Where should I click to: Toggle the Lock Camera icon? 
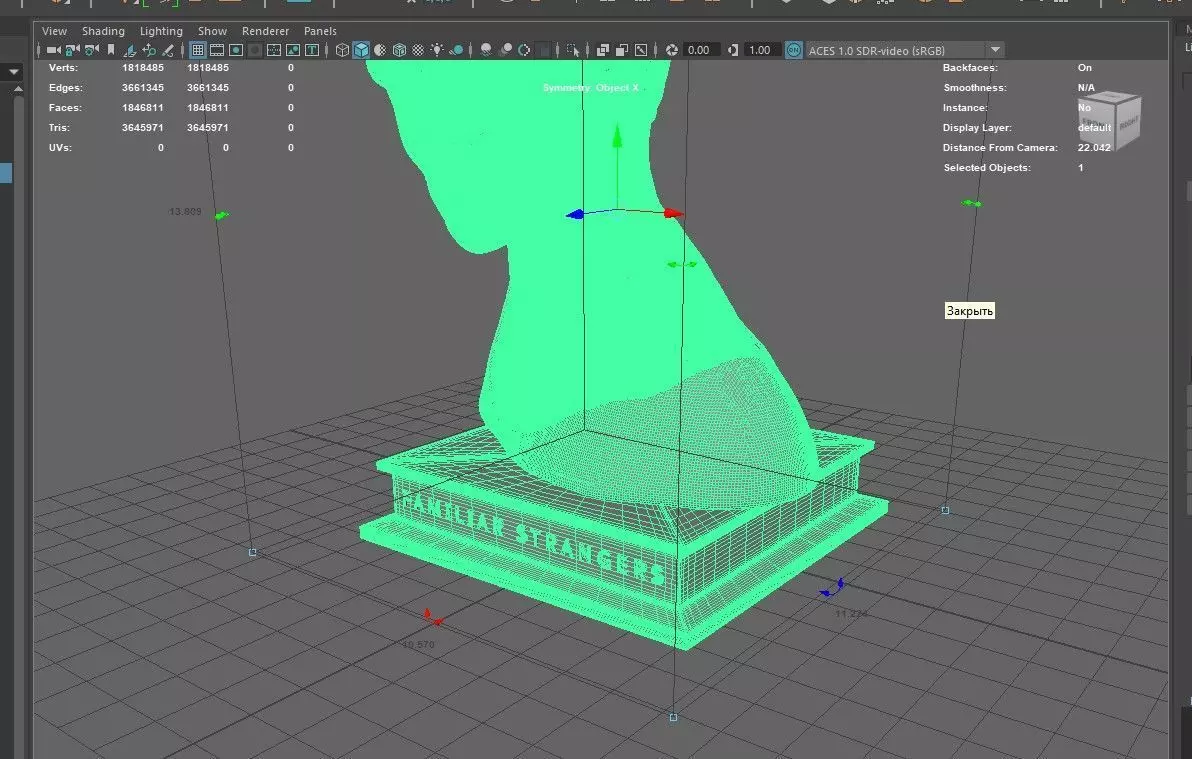[x=72, y=50]
